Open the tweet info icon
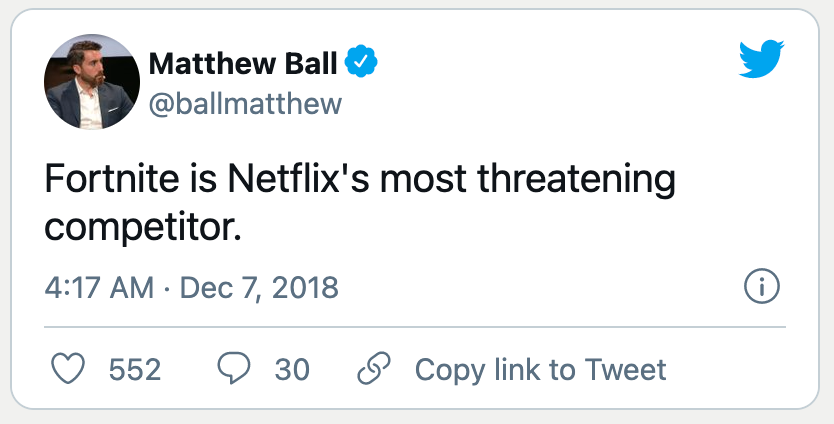Viewport: 834px width, 424px height. click(762, 287)
